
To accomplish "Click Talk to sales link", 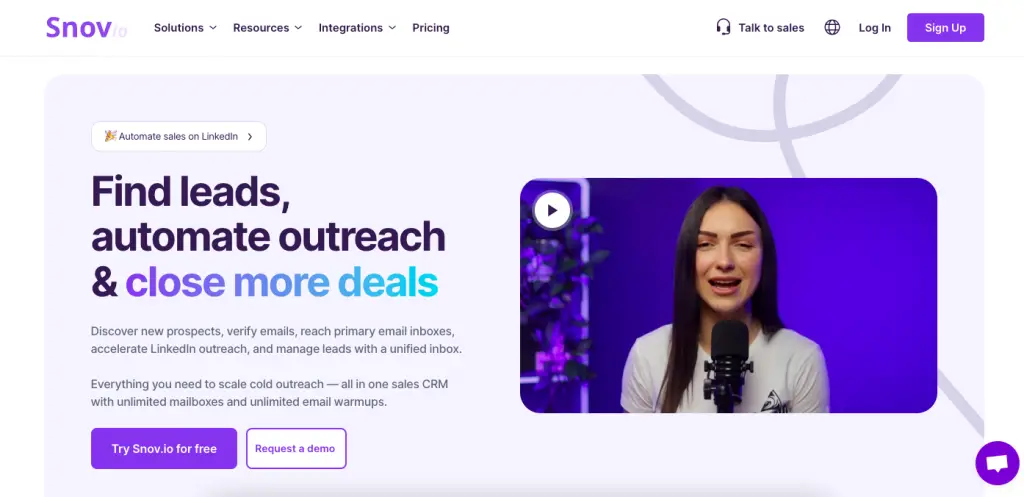I will 771,27.
